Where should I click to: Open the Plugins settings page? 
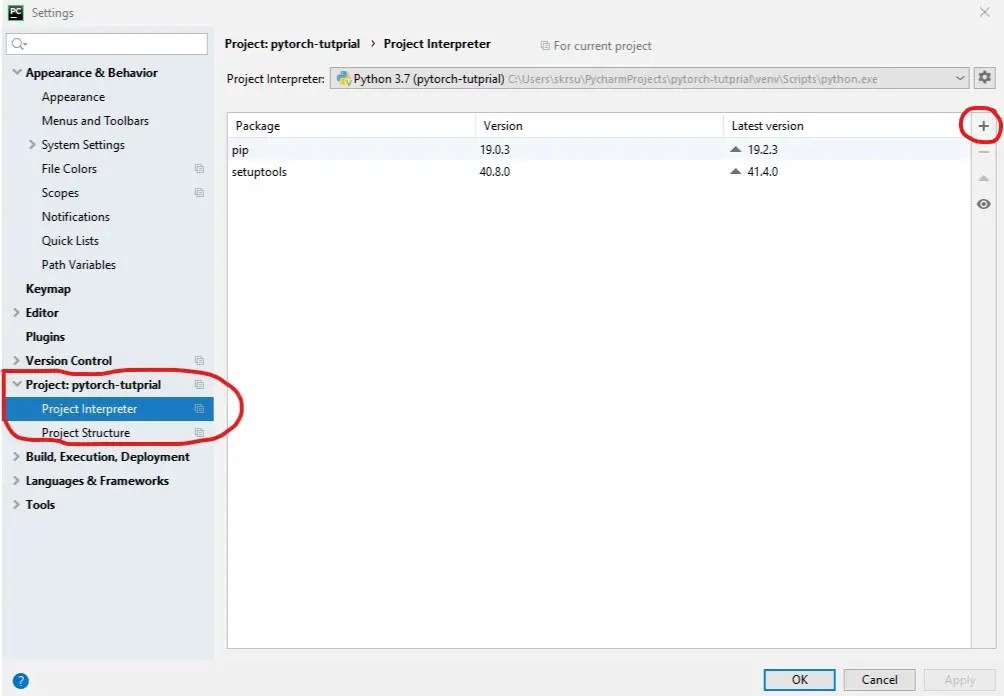[x=45, y=337]
